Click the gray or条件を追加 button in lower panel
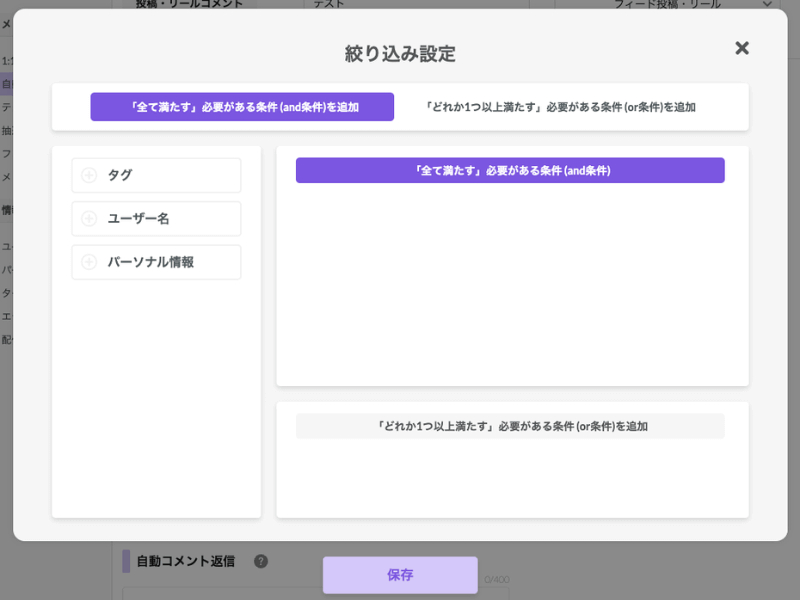800x600 pixels. click(510, 426)
